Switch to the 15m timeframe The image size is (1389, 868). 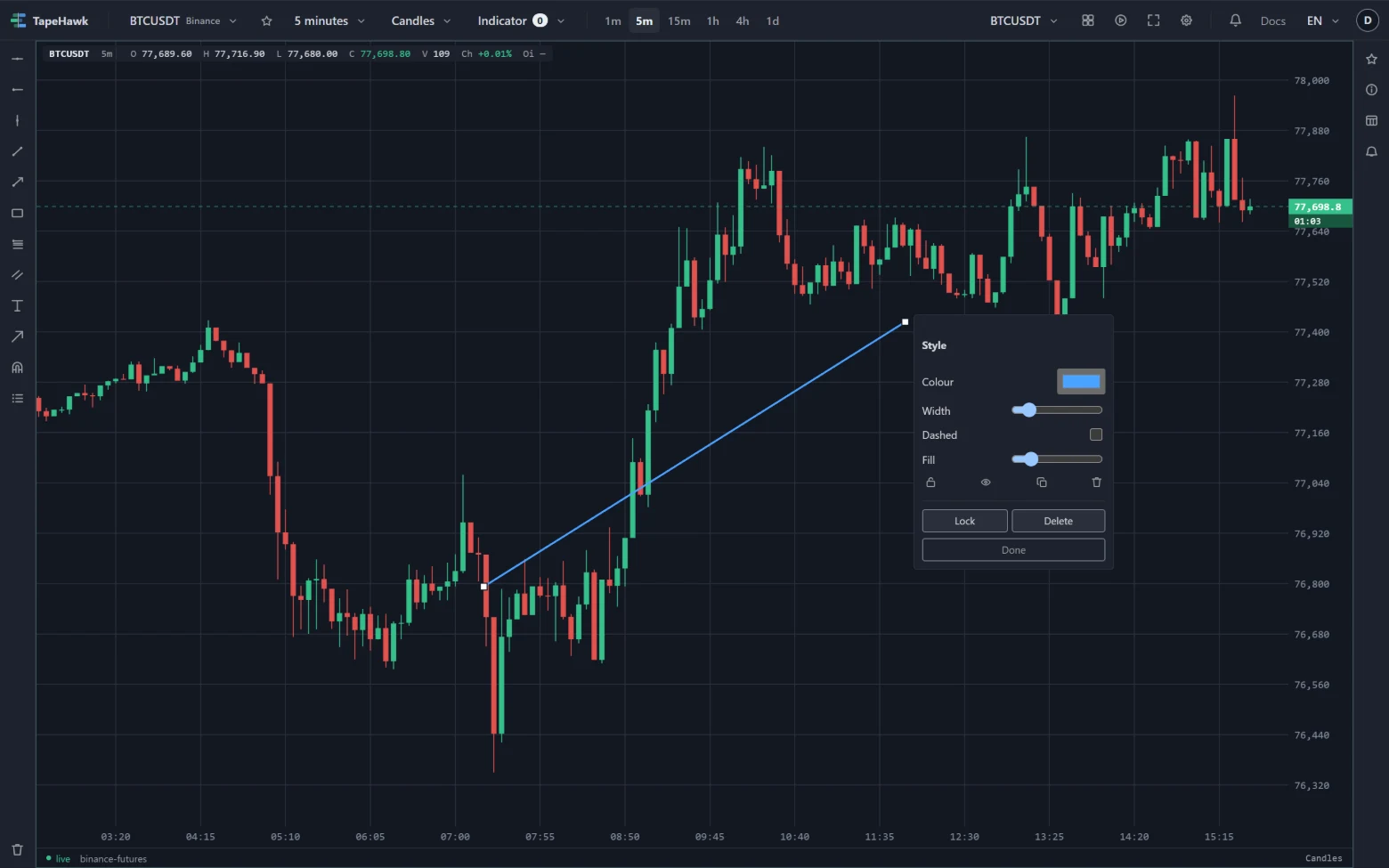[x=678, y=20]
